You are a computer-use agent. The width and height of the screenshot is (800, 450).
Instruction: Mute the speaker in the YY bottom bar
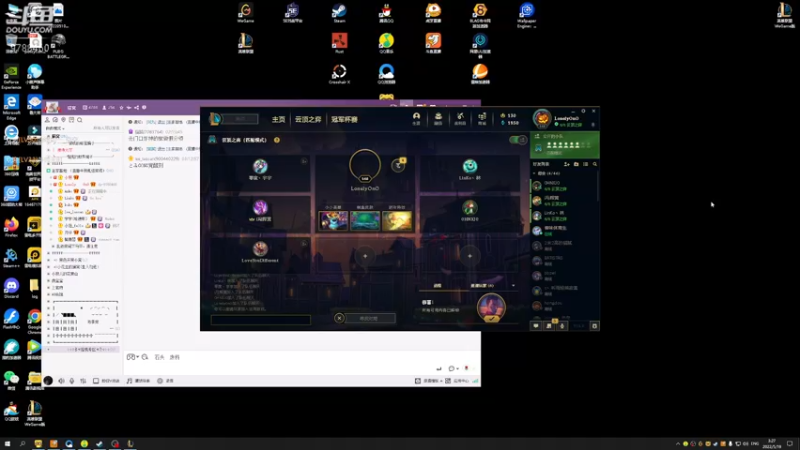pos(61,381)
